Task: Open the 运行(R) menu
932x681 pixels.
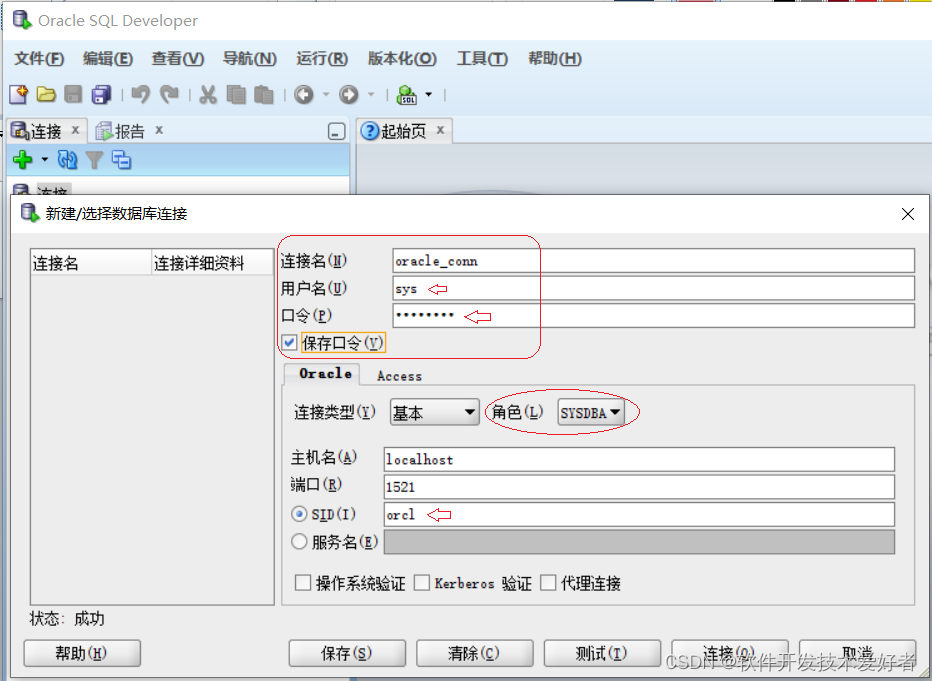Action: point(322,58)
